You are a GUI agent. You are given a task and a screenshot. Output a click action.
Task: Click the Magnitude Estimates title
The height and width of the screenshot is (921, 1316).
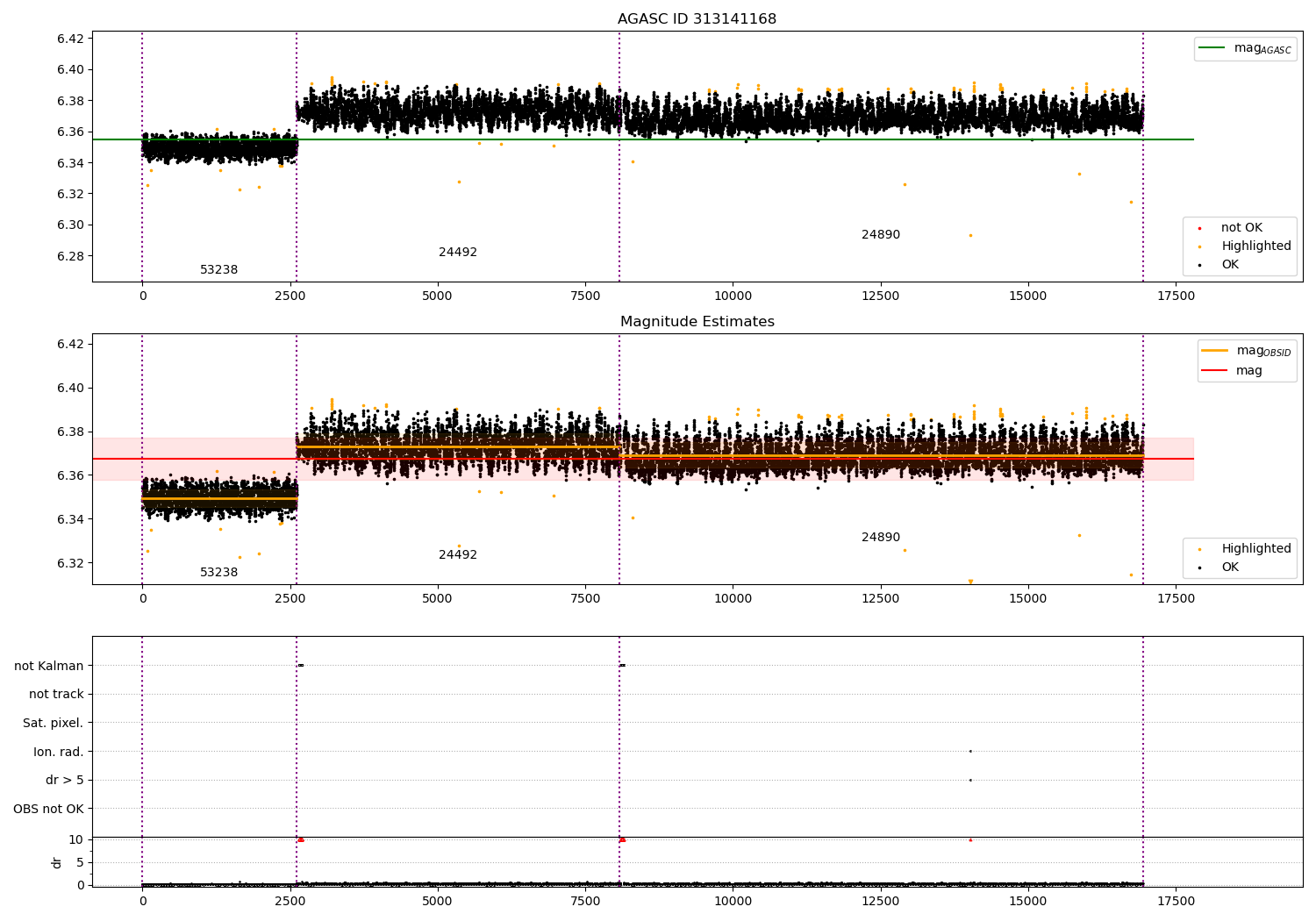(x=697, y=322)
